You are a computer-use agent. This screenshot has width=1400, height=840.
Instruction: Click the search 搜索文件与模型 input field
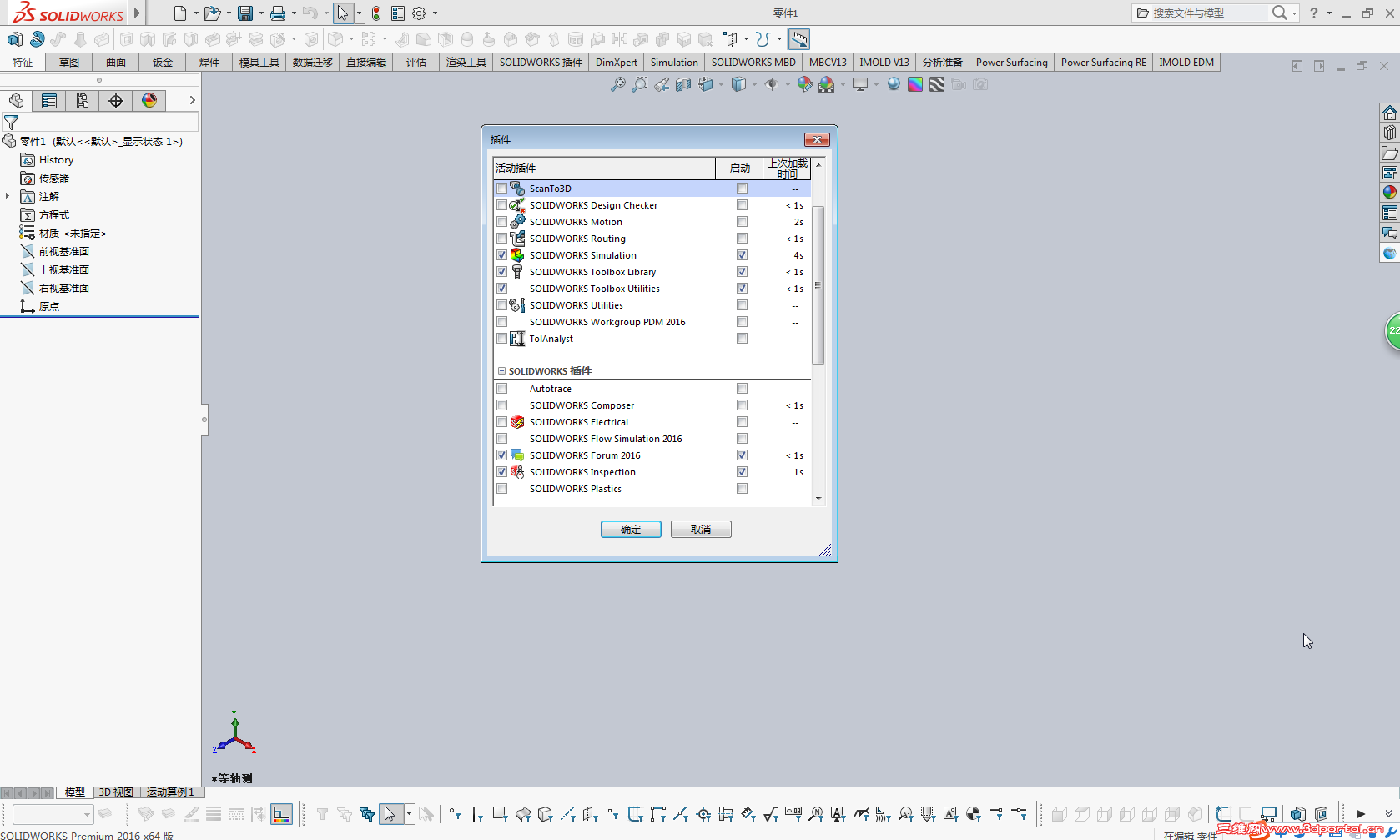coord(1209,13)
